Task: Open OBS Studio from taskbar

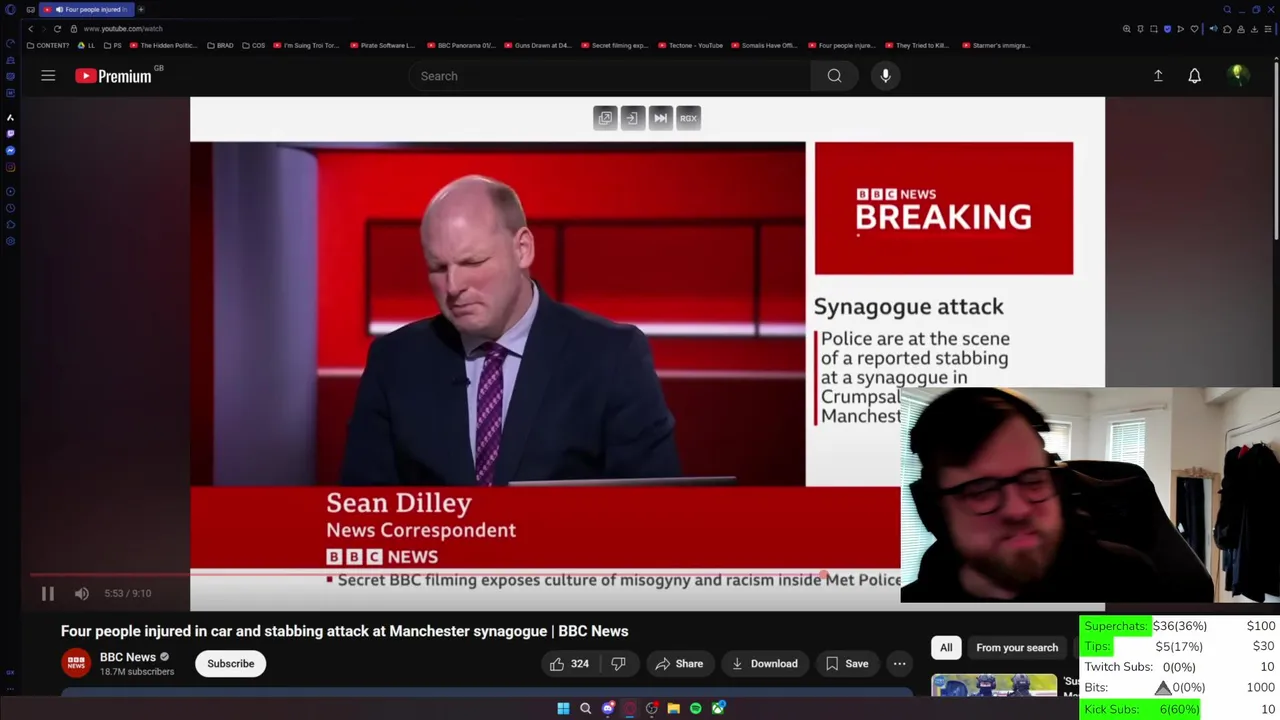Action: tap(652, 708)
